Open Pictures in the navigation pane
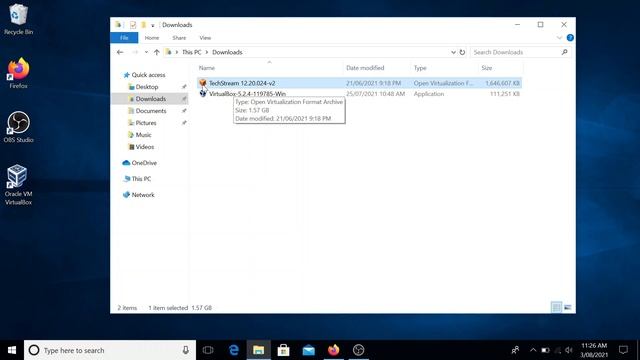The height and width of the screenshot is (360, 640). tap(146, 122)
